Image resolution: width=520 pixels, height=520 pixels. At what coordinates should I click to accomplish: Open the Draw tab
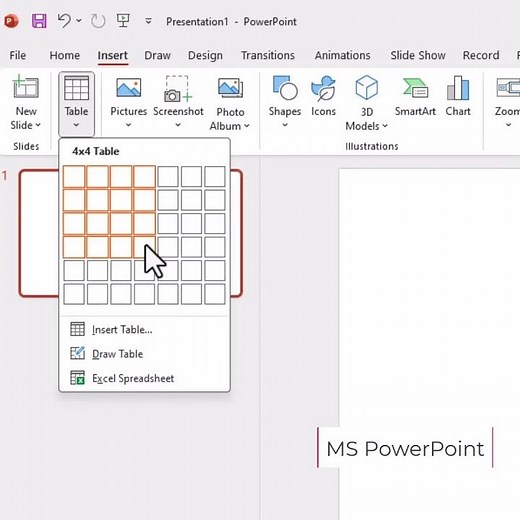coord(157,55)
